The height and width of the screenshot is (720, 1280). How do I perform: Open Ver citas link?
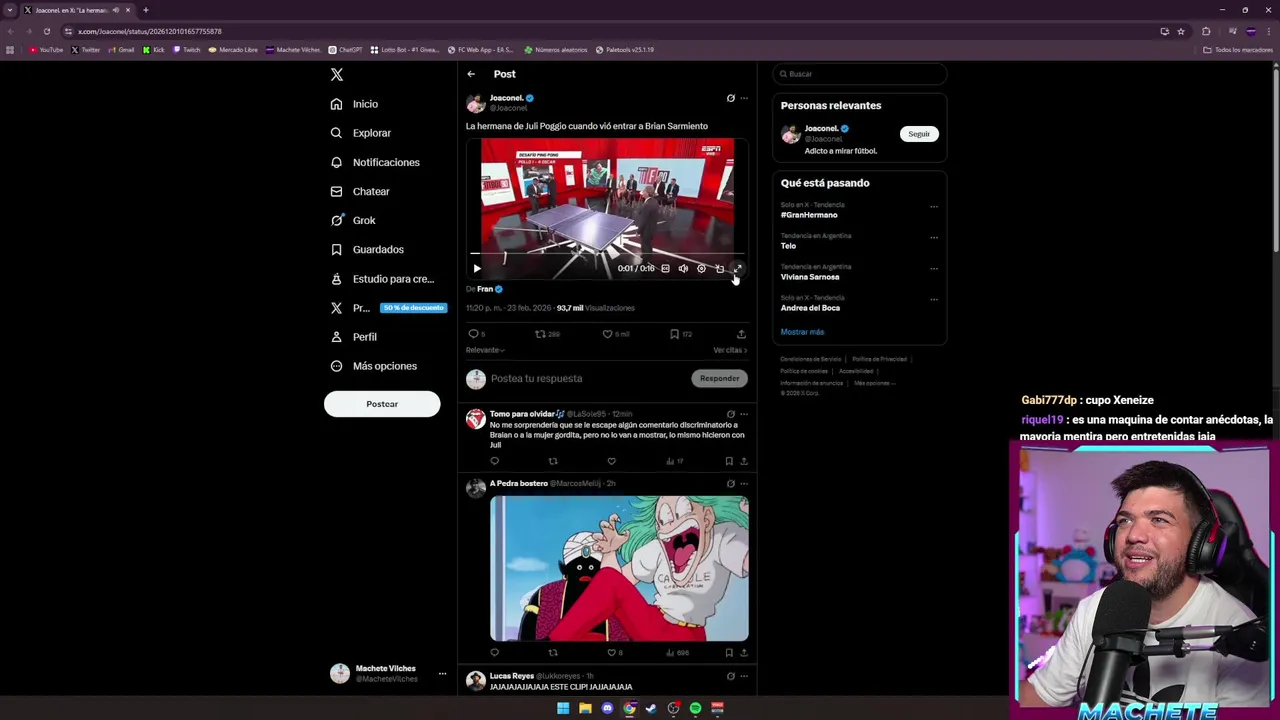coord(729,350)
